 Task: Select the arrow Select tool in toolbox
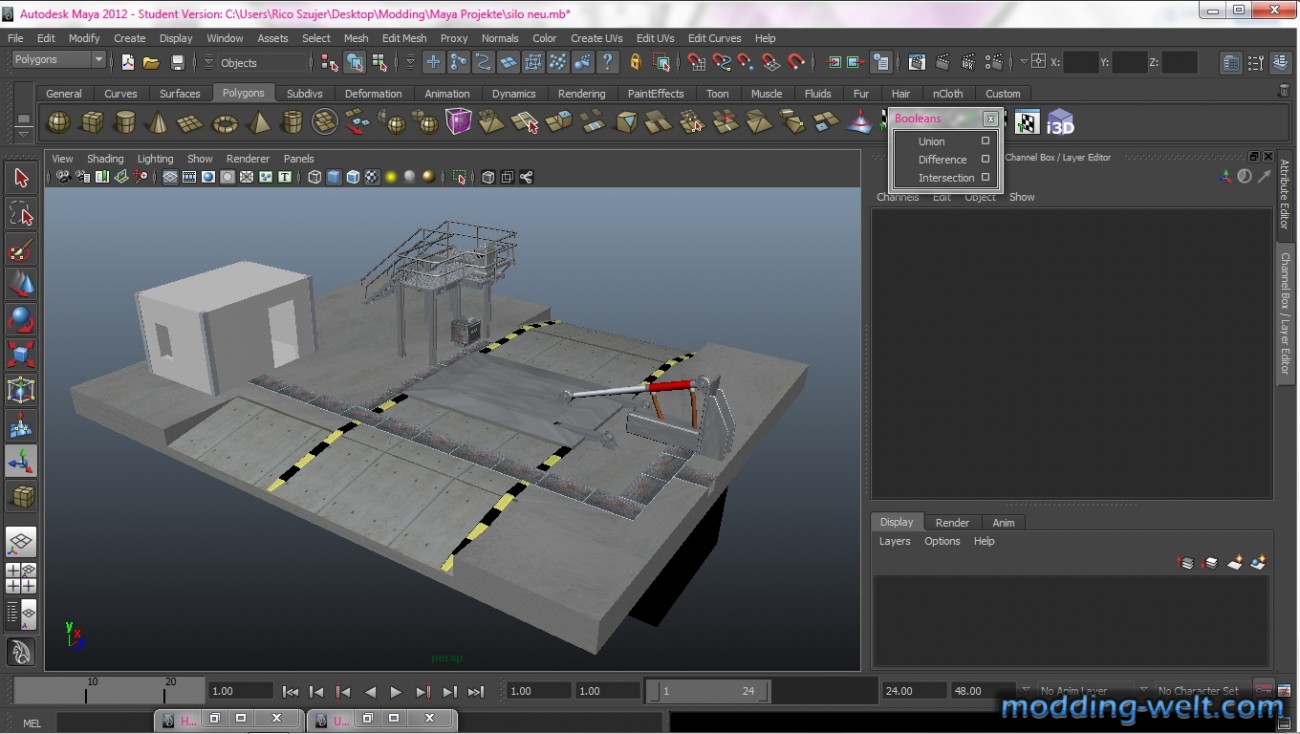pos(21,178)
